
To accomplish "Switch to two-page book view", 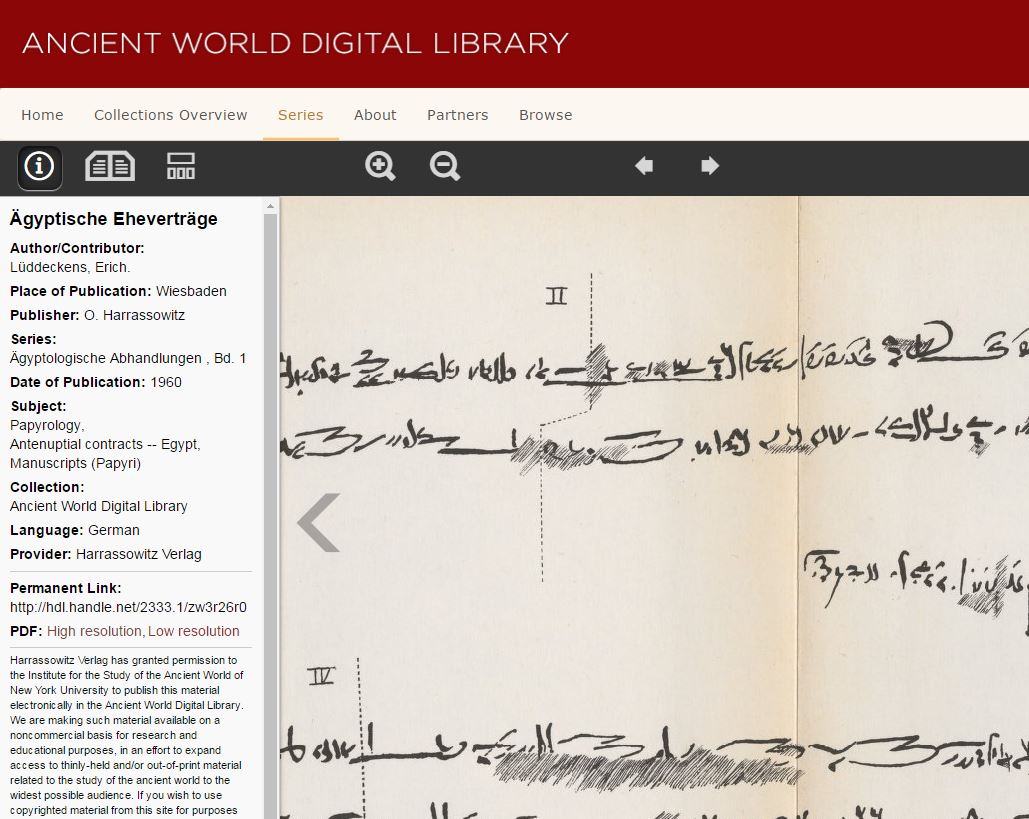I will click(x=110, y=166).
